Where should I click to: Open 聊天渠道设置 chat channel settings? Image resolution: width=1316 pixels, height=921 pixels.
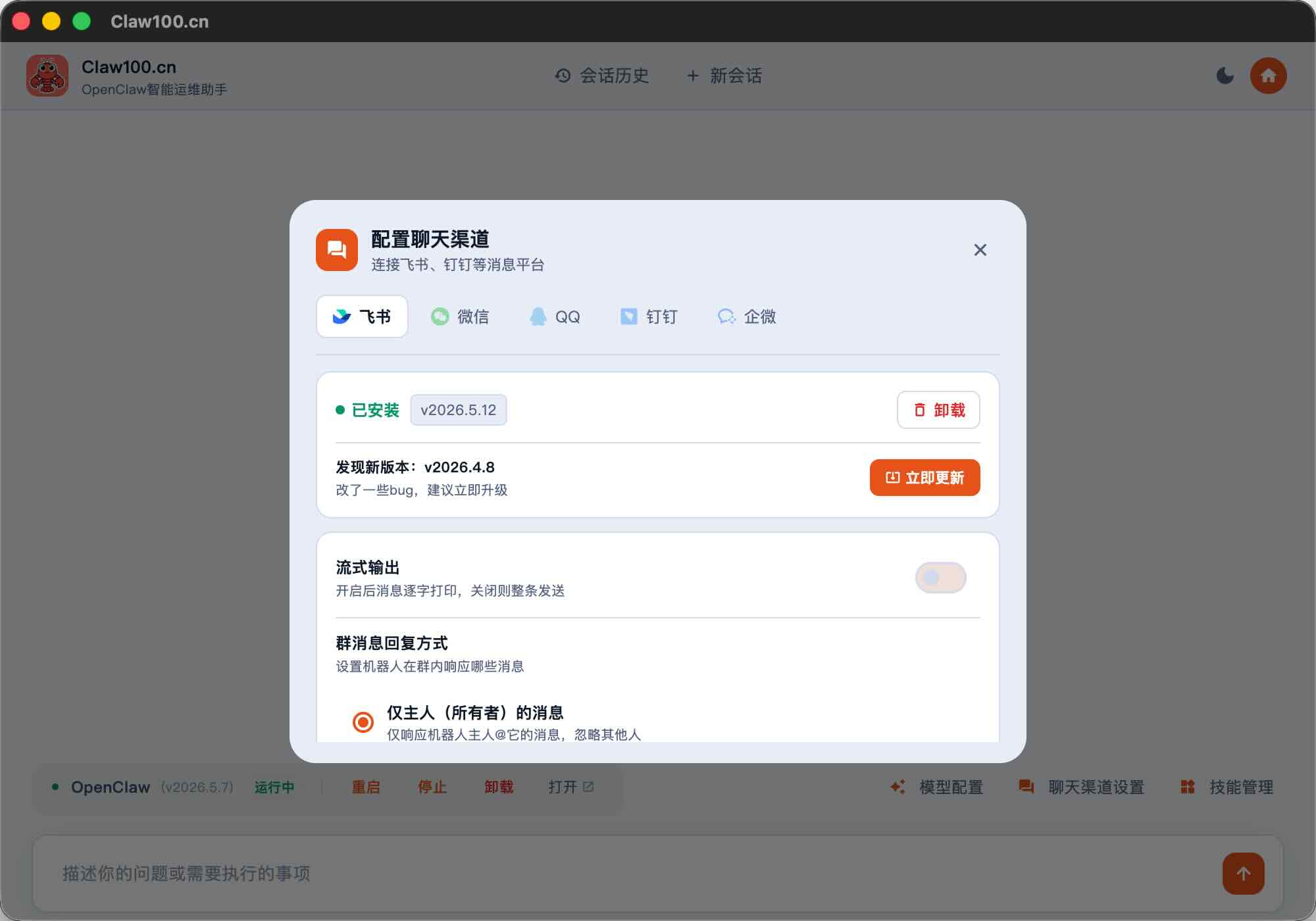point(1082,787)
